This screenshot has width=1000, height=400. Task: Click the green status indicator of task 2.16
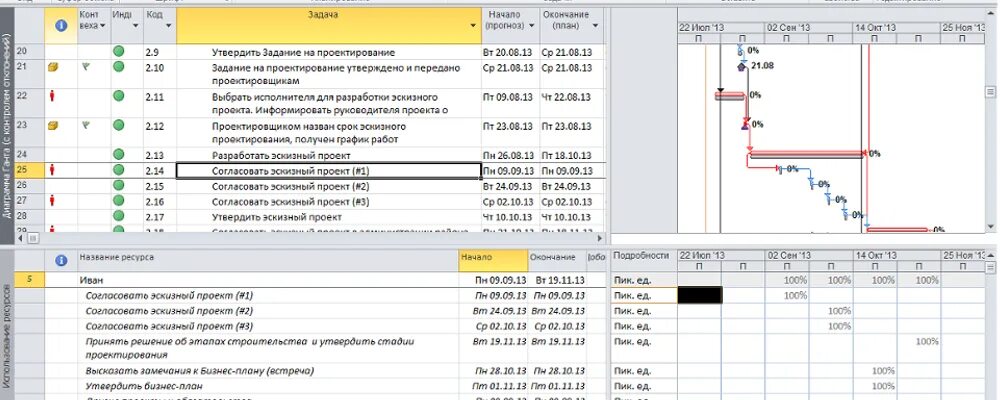point(118,201)
